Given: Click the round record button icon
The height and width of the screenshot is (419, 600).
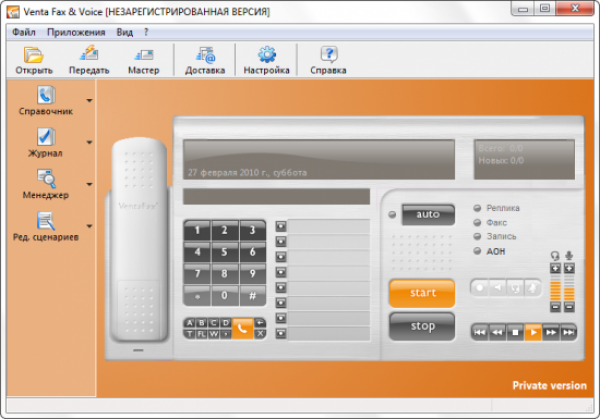Looking at the screenshot, I should pos(480,288).
